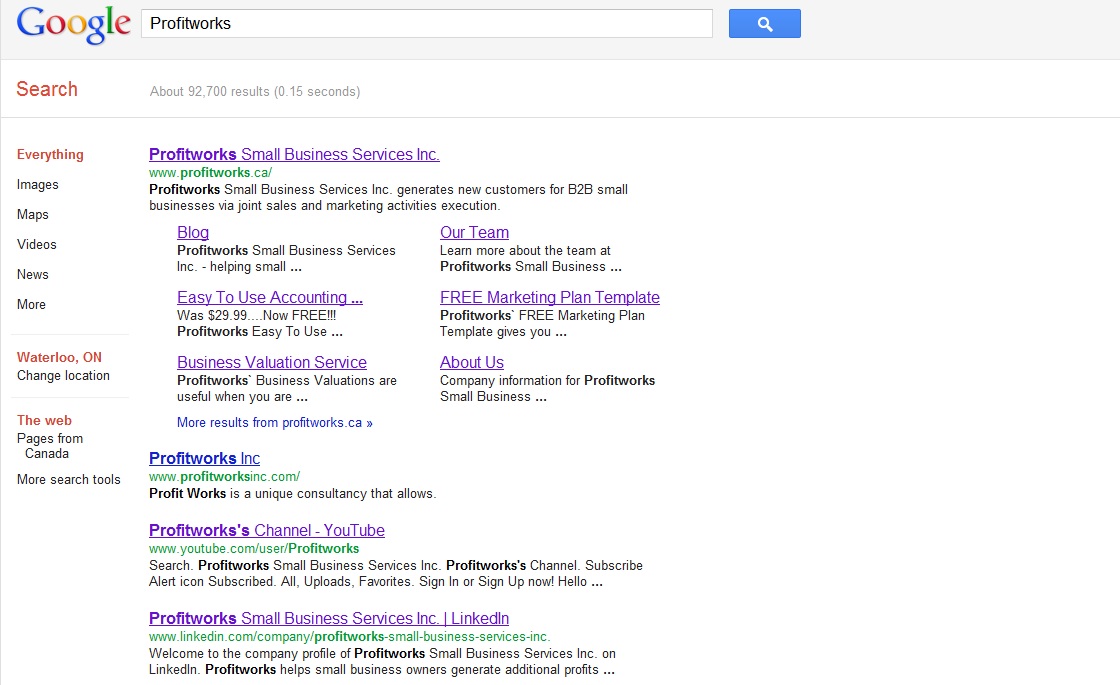Click Change location link
Screen dimensions: 1120x685
pos(63,375)
